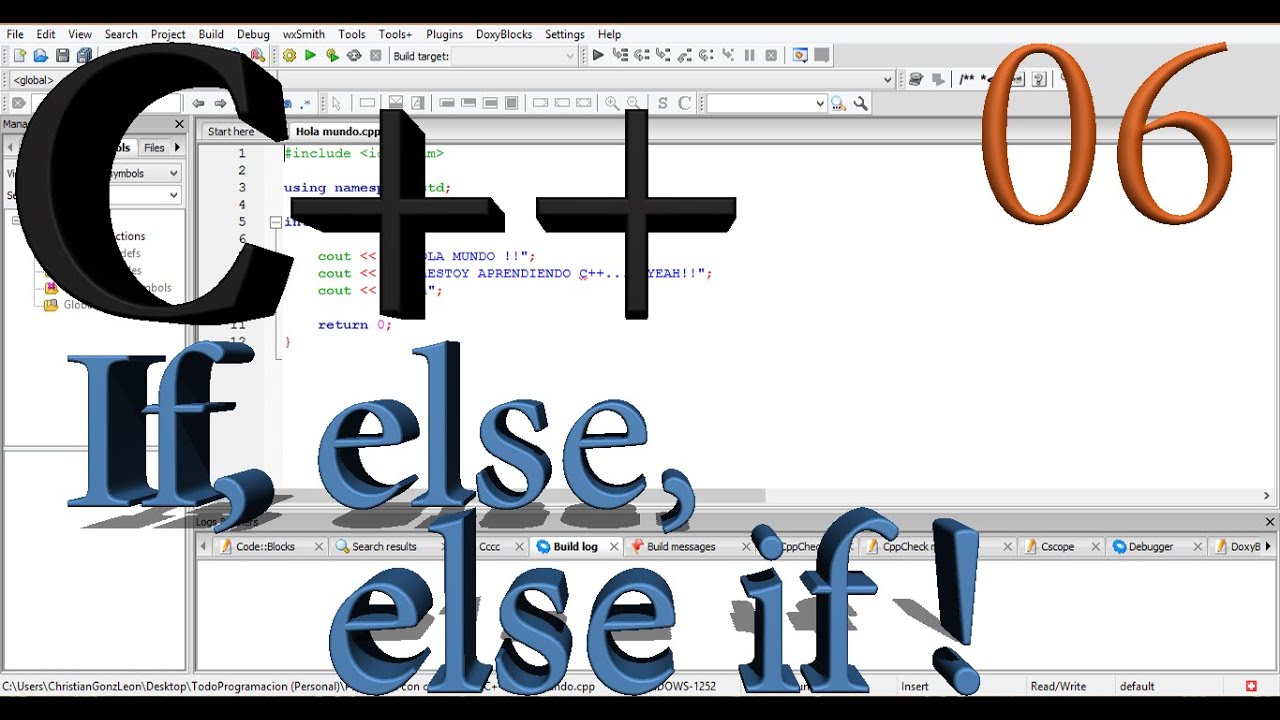Open the File menu
This screenshot has height=720, width=1280.
pyautogui.click(x=15, y=34)
